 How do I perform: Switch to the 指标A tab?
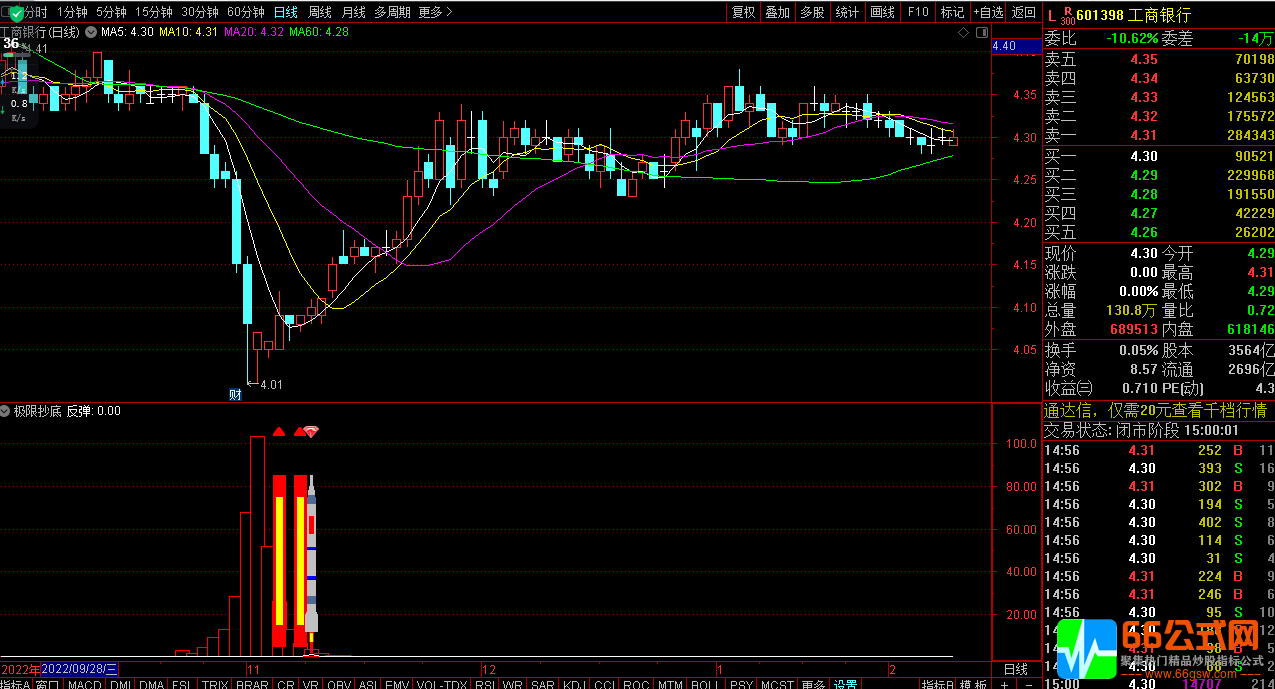pyautogui.click(x=15, y=684)
